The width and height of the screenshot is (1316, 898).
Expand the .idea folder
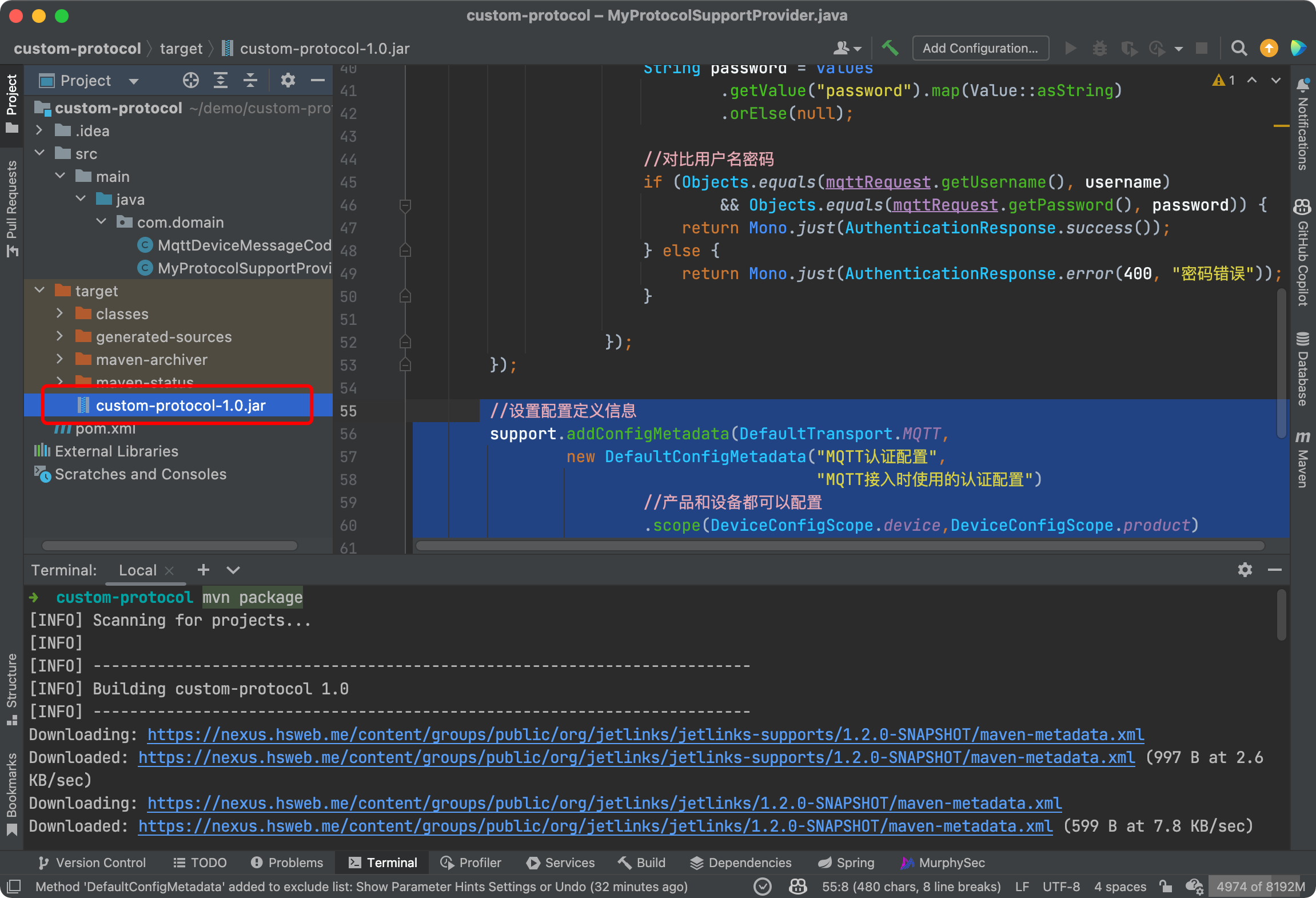39,130
